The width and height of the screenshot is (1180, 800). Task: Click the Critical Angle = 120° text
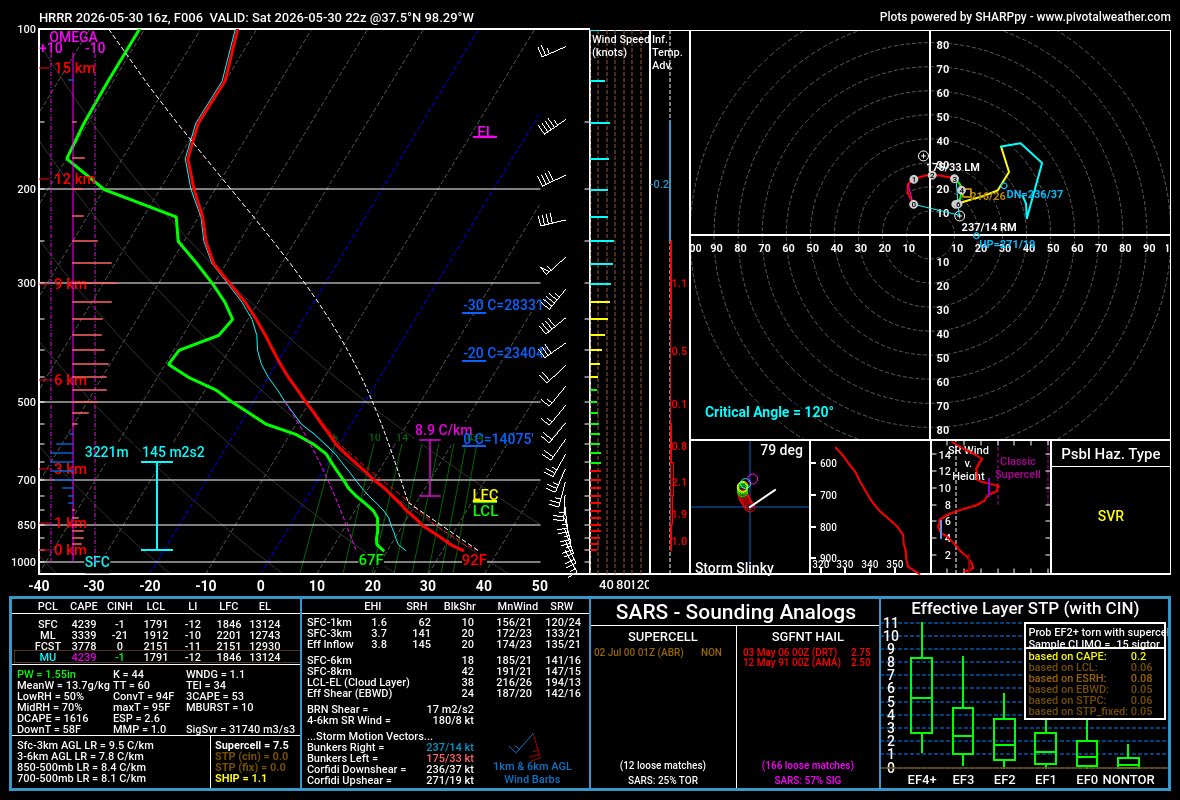(x=769, y=412)
